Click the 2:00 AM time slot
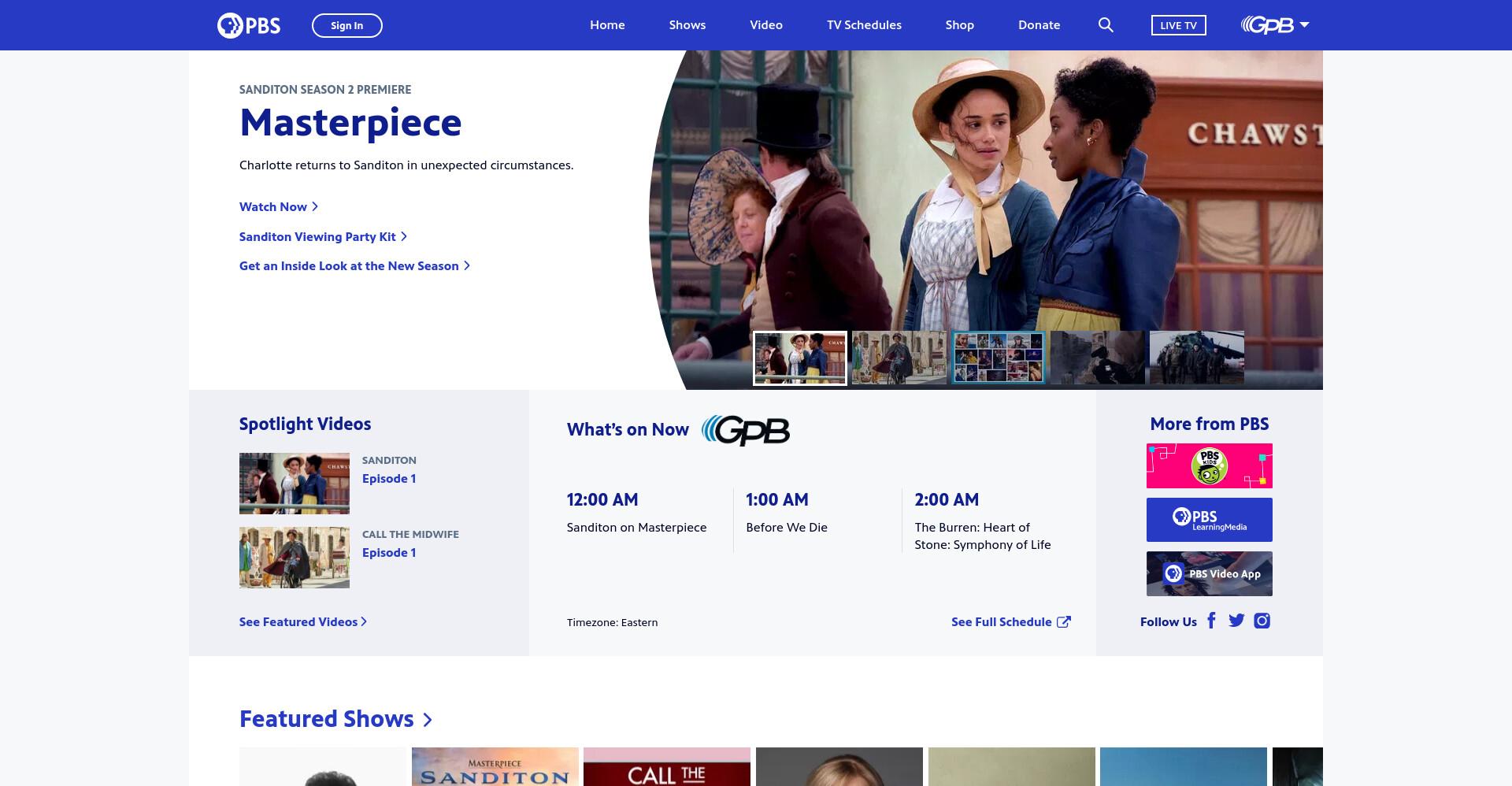The width and height of the screenshot is (1512, 786). [947, 500]
